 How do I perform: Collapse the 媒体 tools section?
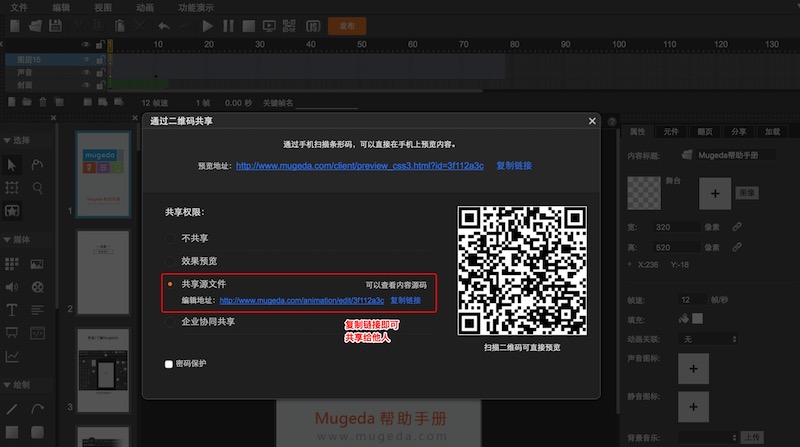(x=7, y=239)
